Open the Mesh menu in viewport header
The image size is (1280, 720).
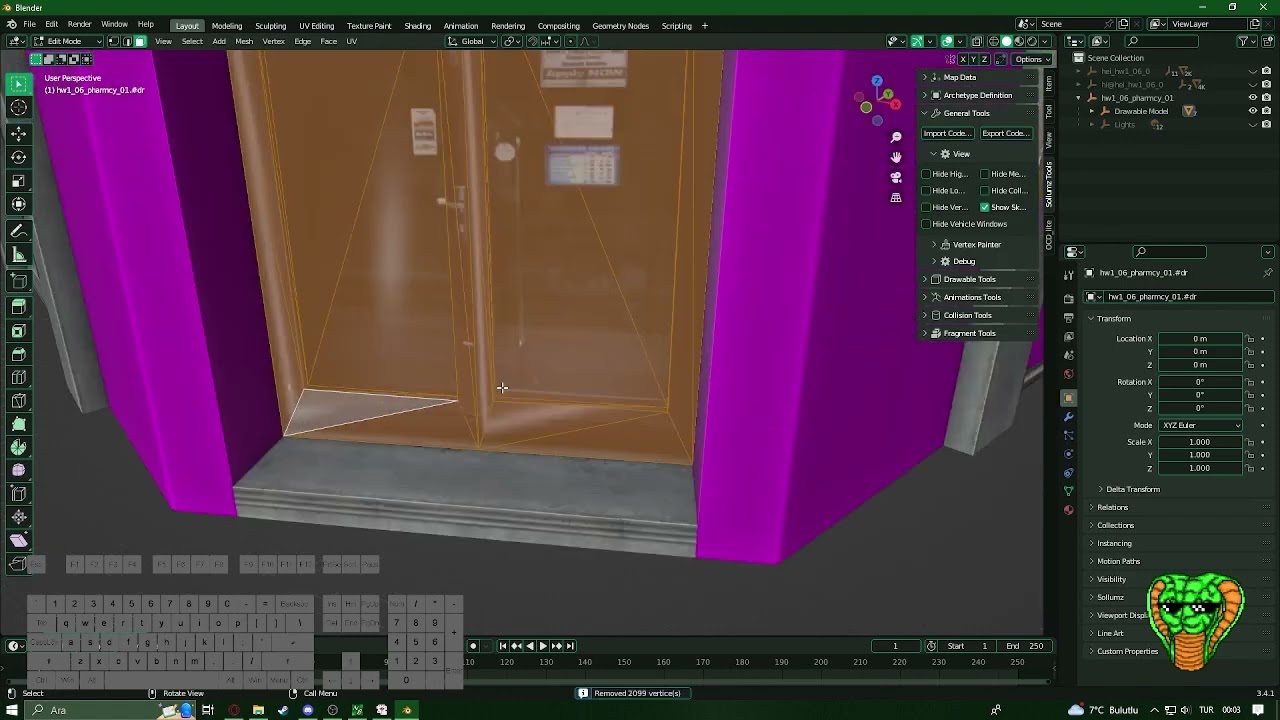(x=244, y=41)
